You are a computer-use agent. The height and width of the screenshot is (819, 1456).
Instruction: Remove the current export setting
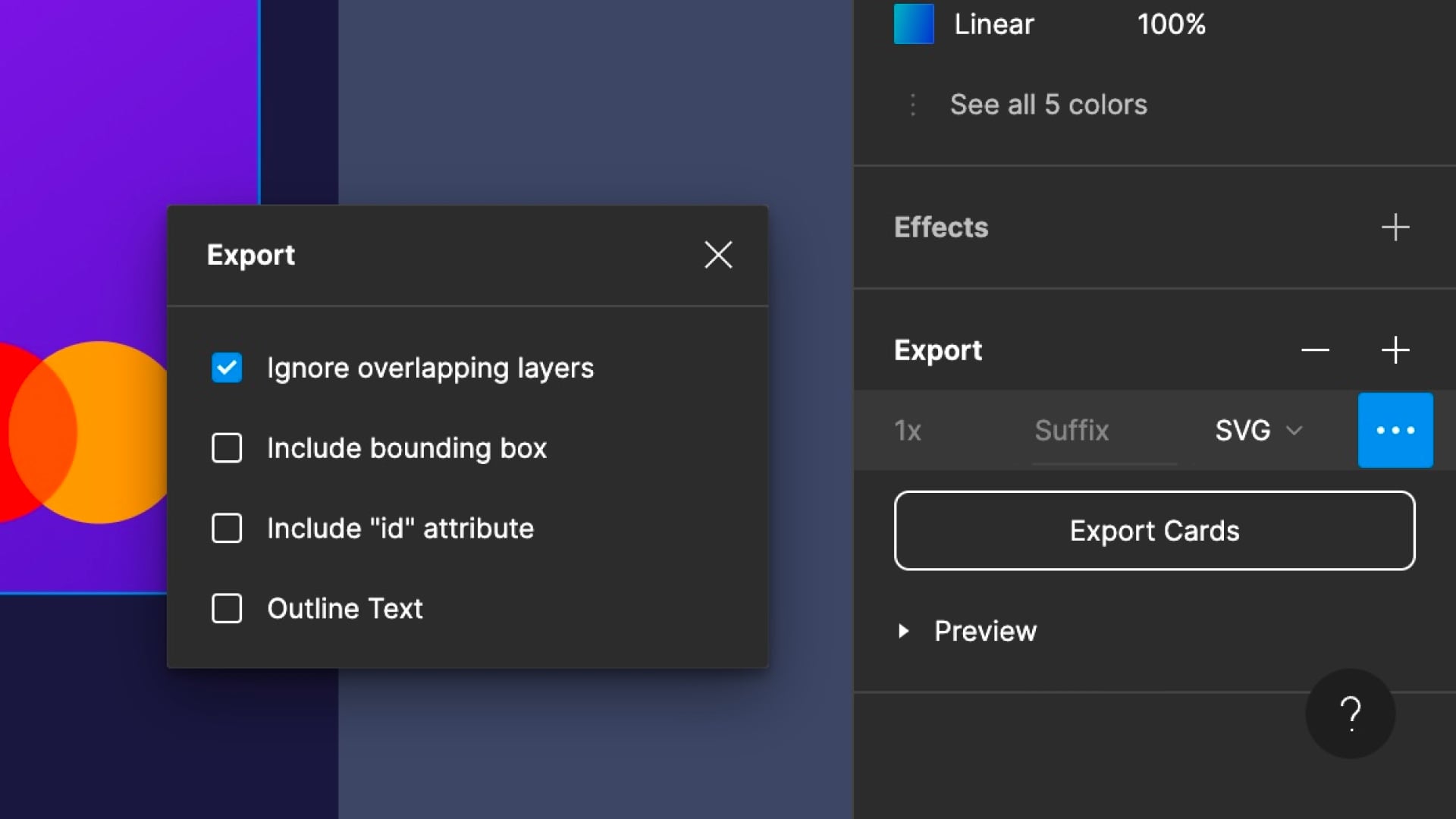tap(1315, 350)
